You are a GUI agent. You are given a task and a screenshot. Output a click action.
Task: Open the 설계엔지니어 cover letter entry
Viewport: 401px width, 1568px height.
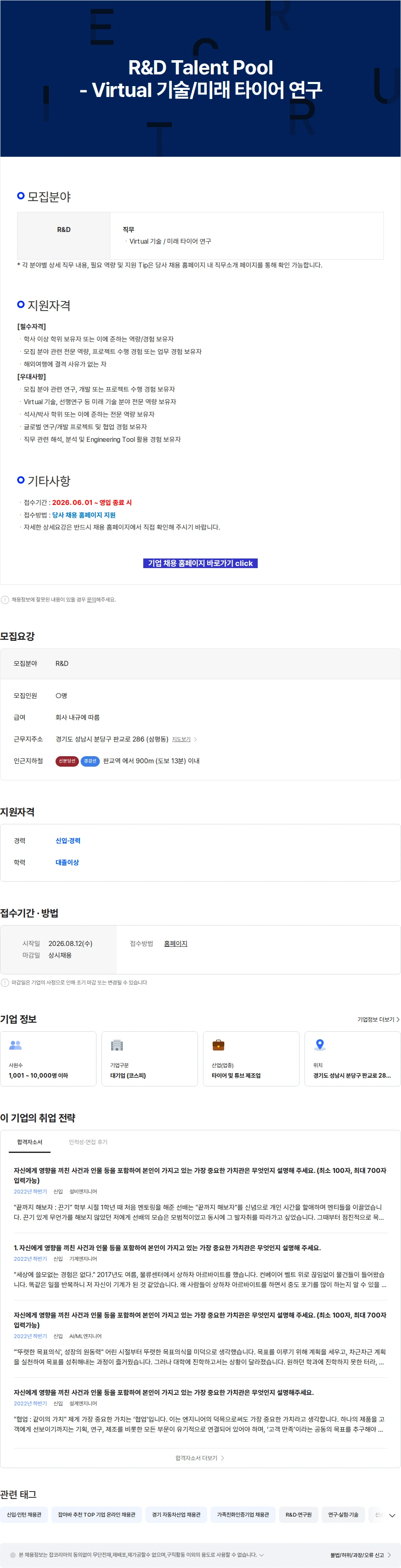coord(200,1411)
